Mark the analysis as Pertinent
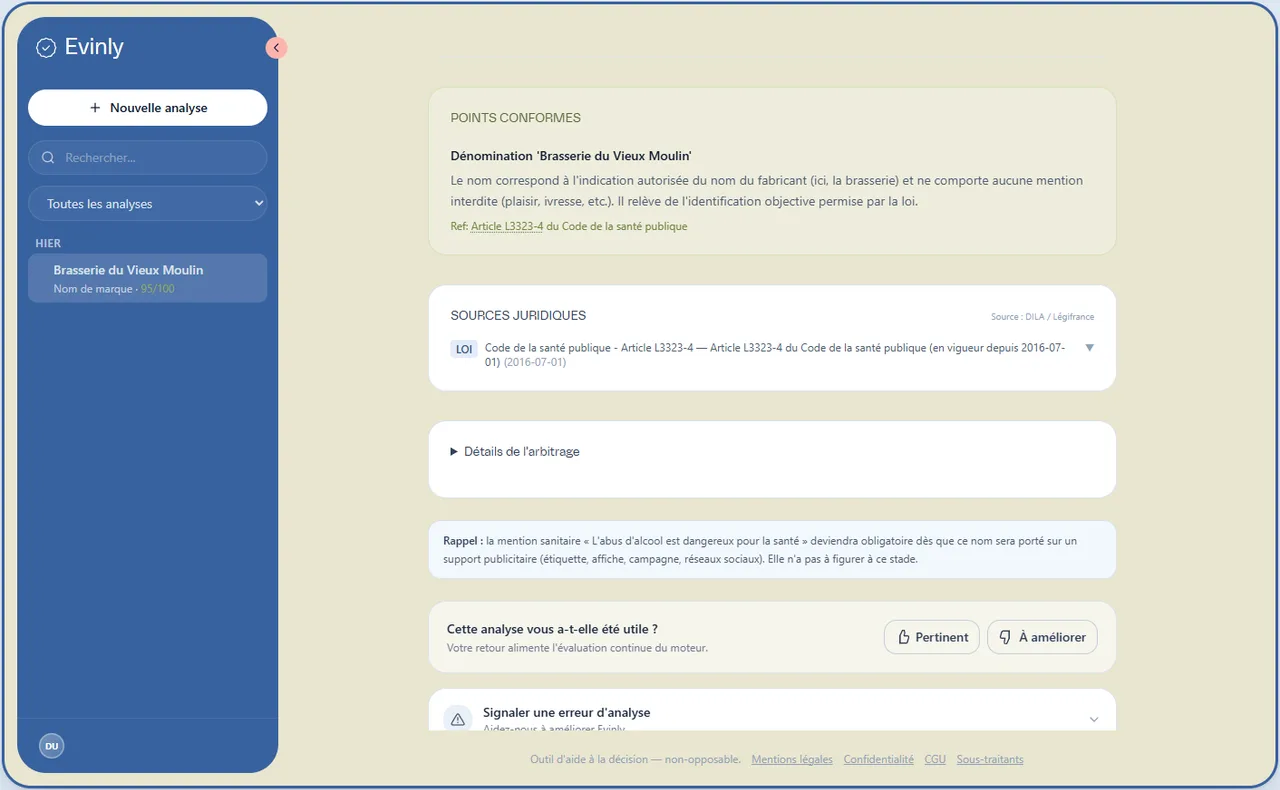 932,637
